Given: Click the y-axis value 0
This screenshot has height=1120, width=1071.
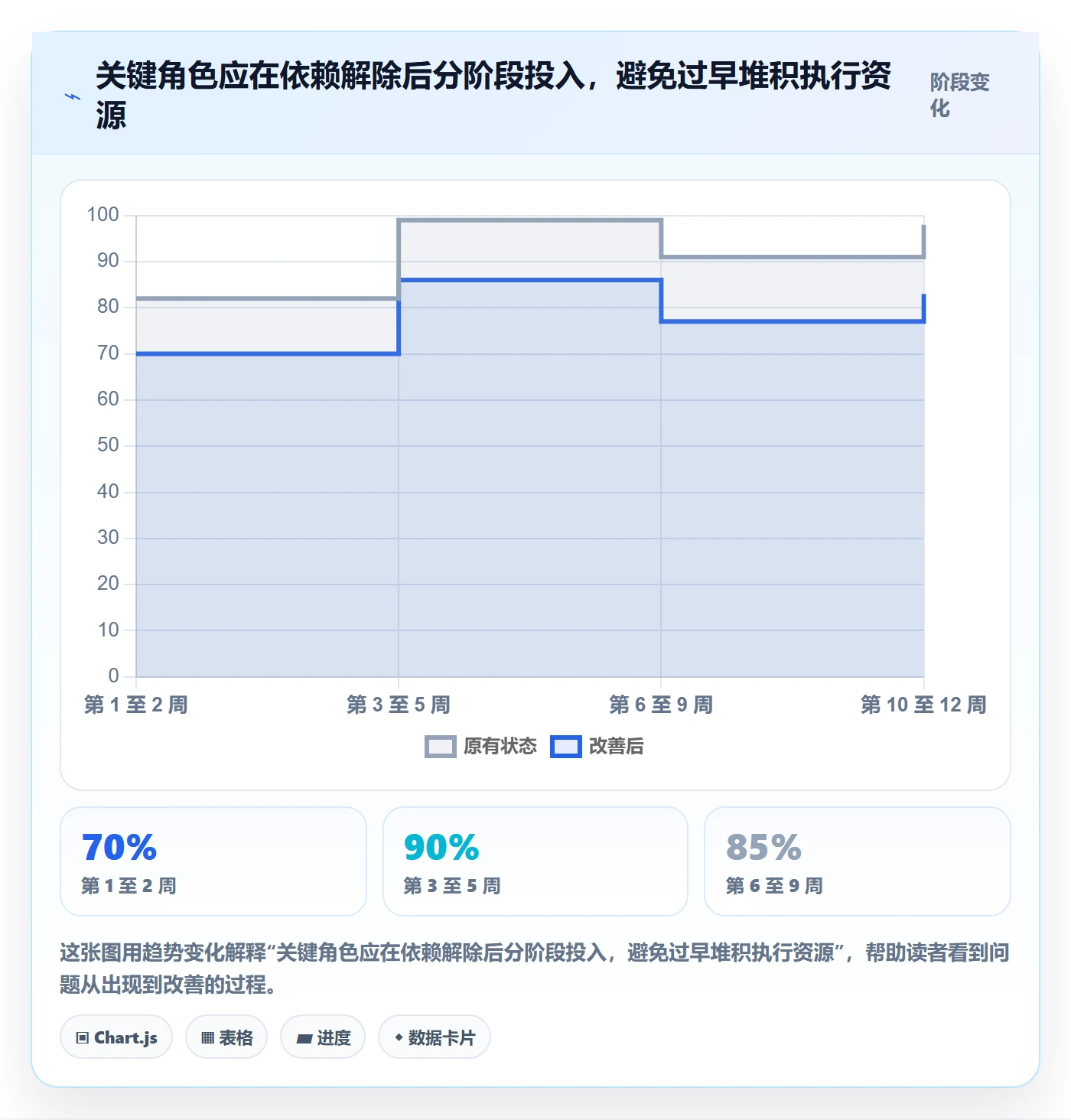Looking at the screenshot, I should [x=114, y=676].
